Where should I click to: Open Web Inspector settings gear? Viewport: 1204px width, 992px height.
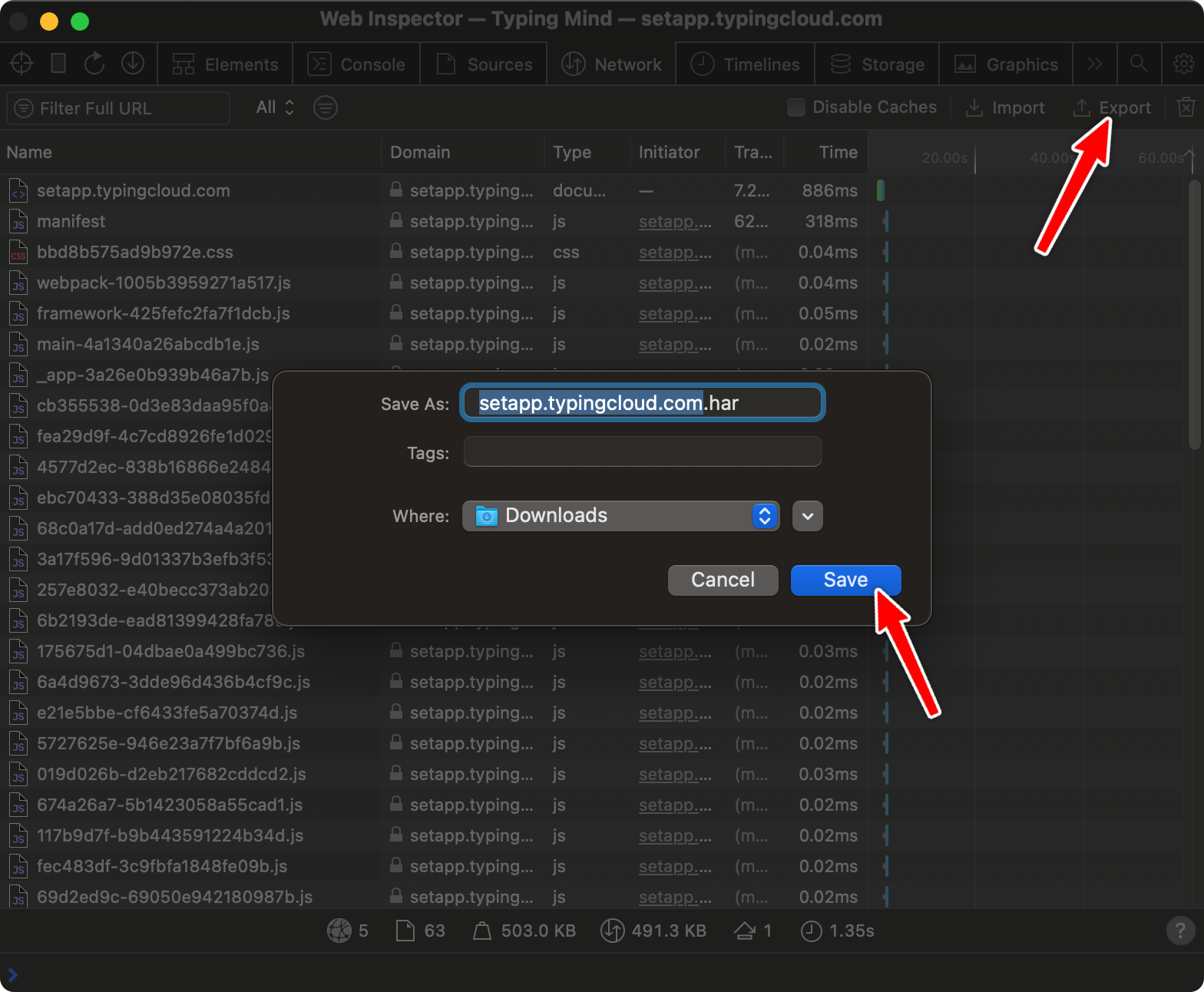point(1184,64)
